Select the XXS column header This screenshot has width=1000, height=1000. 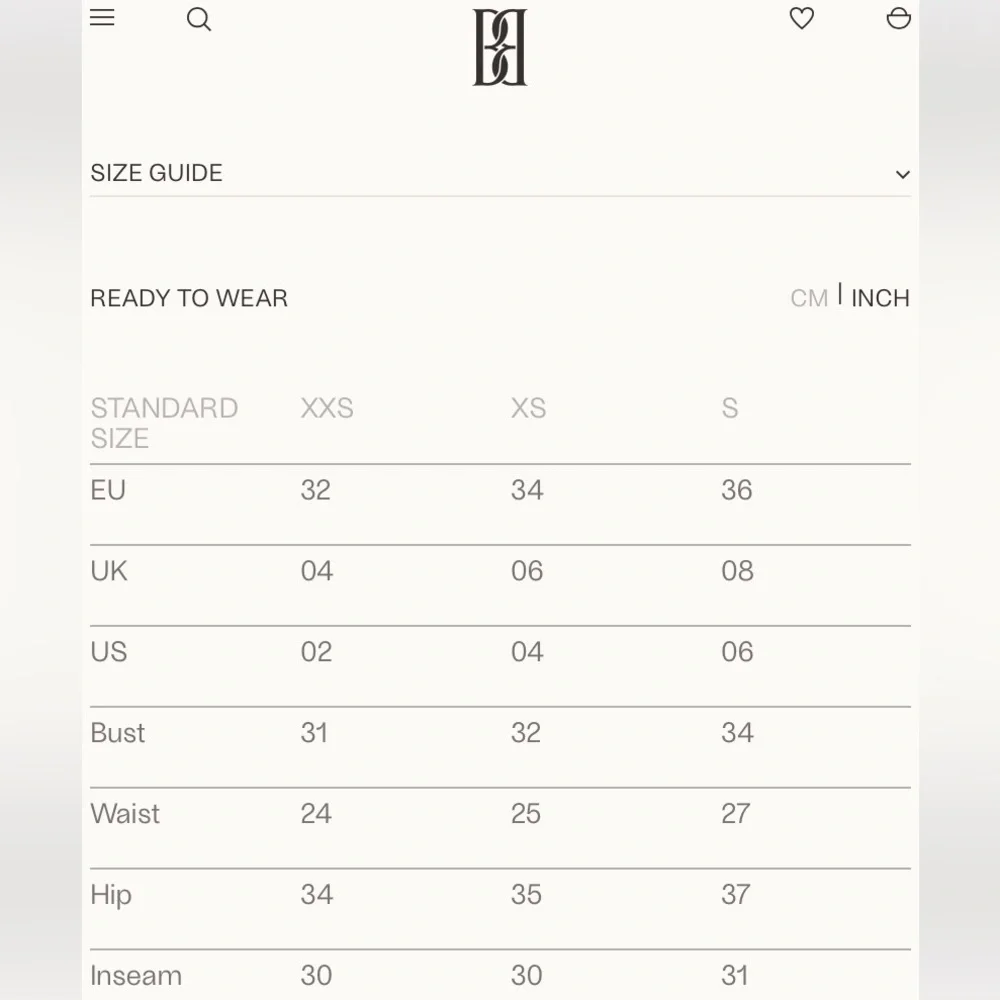[327, 408]
